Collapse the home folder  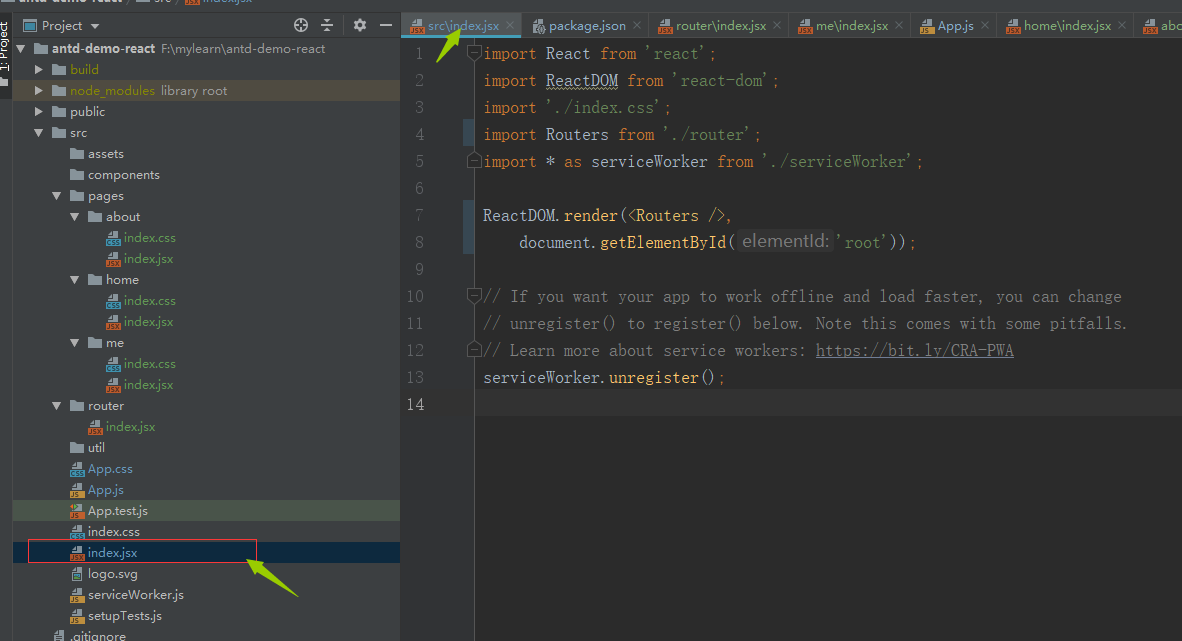point(75,280)
